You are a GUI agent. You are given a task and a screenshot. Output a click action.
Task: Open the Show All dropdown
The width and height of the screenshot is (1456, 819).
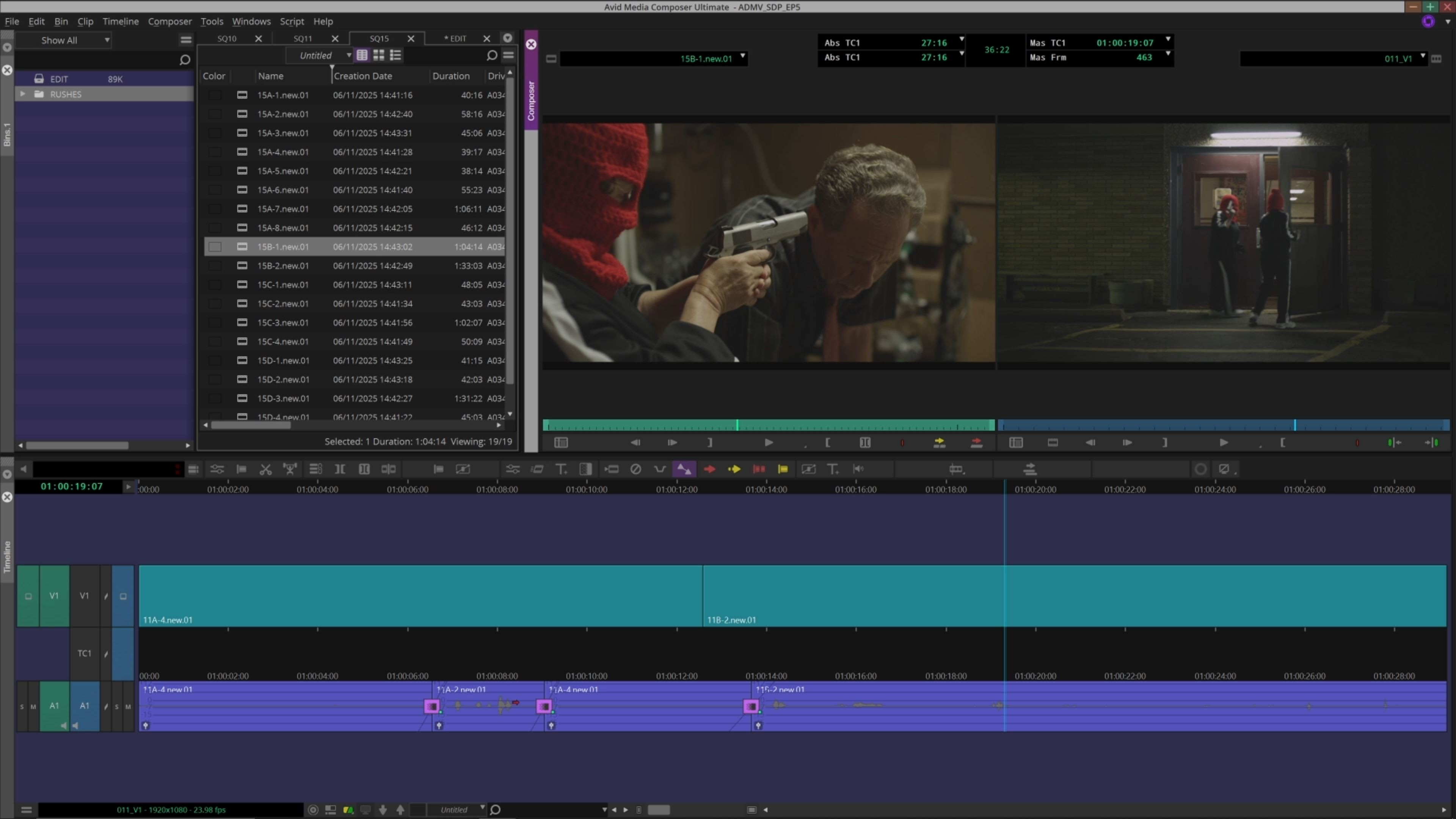click(x=74, y=40)
